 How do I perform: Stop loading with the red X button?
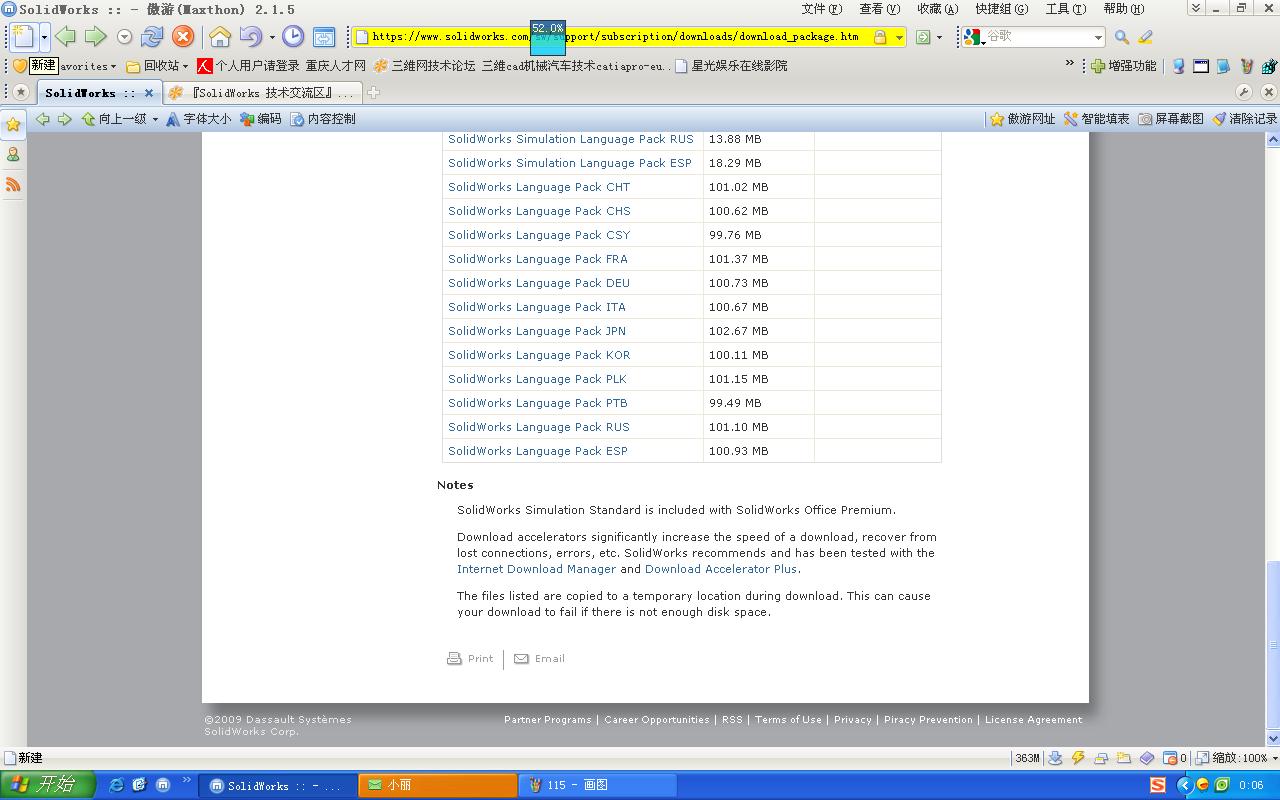click(x=183, y=37)
